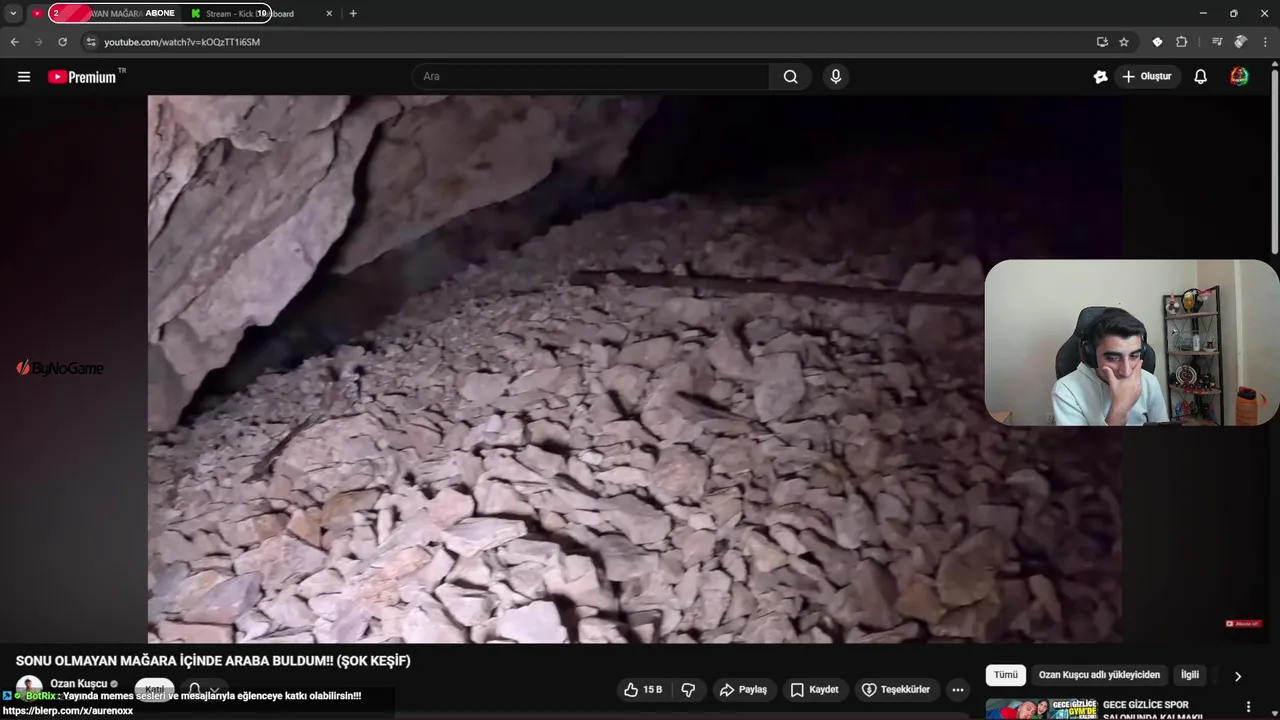
Task: Start voice search with microphone icon
Action: 836,77
